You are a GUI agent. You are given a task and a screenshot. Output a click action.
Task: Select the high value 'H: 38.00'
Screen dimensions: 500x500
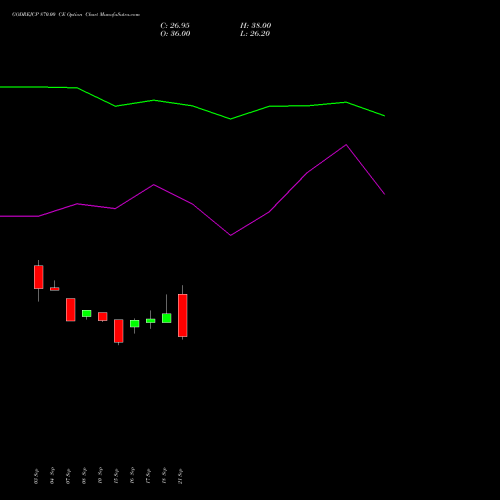tap(255, 25)
